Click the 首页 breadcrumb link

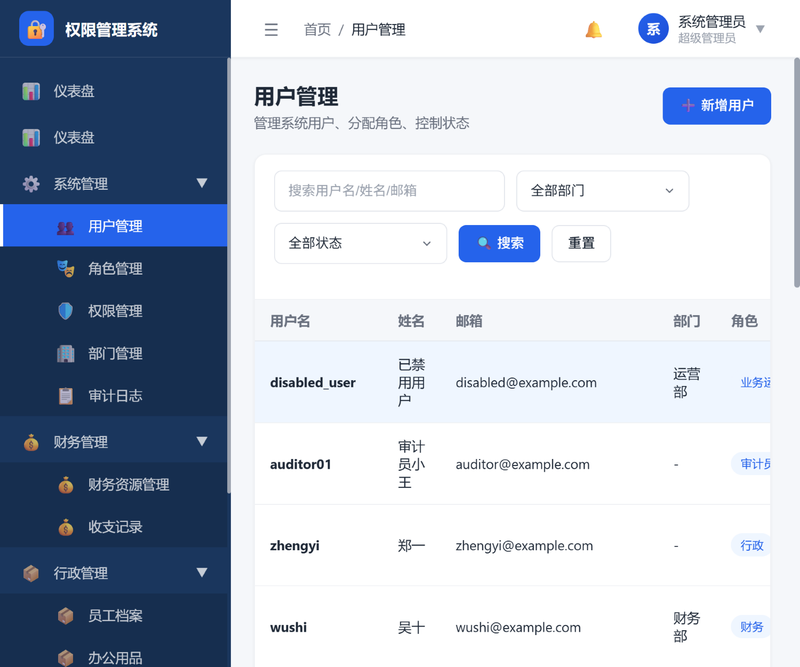coord(317,30)
